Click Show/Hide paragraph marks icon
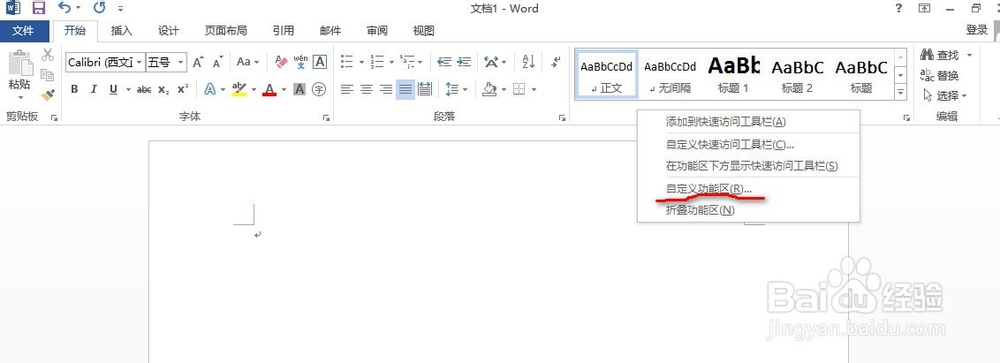Screen dimensions: 1000x363 pos(556,62)
